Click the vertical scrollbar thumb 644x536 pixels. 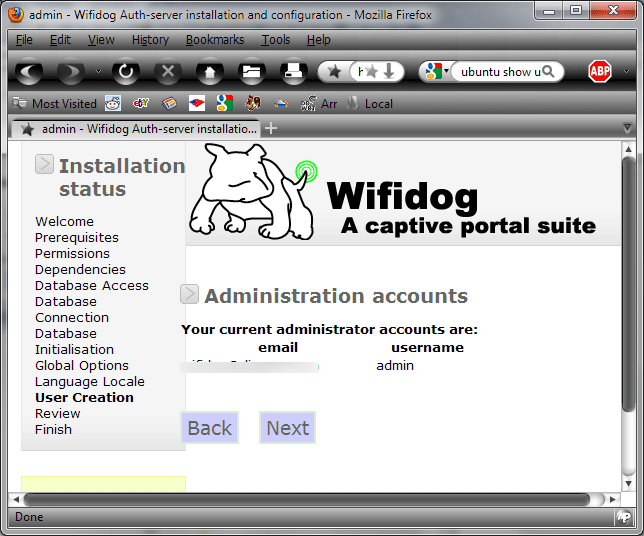(628, 284)
